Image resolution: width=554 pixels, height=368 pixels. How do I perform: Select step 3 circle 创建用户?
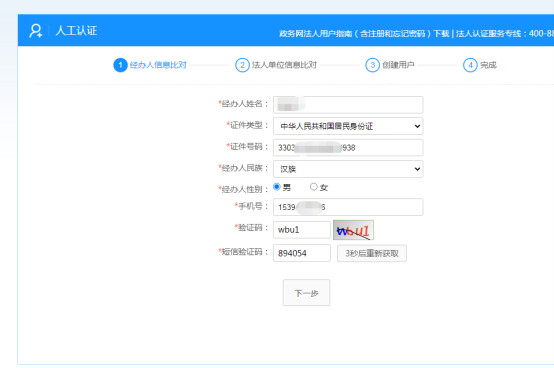(x=372, y=65)
